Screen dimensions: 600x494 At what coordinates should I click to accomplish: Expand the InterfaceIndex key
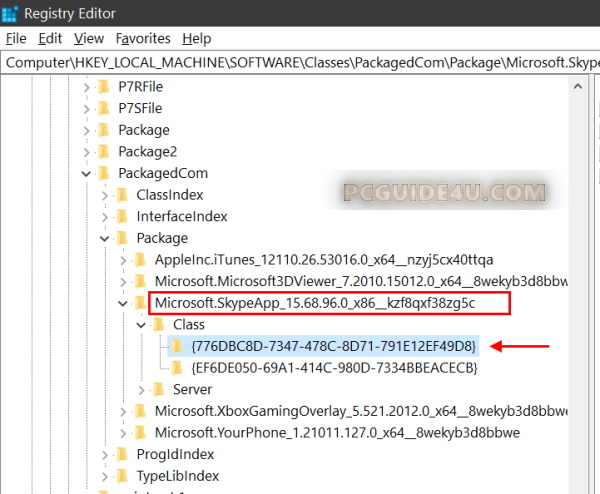click(103, 217)
